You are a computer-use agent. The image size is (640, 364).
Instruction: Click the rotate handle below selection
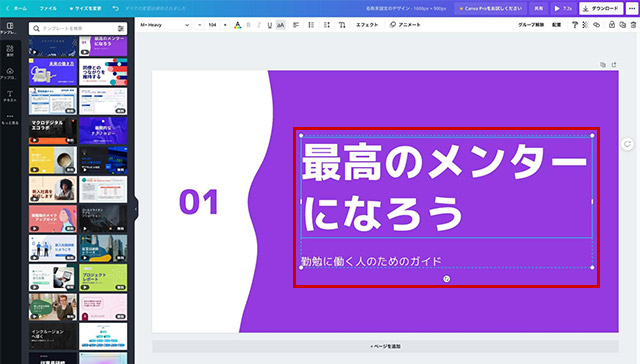[447, 279]
